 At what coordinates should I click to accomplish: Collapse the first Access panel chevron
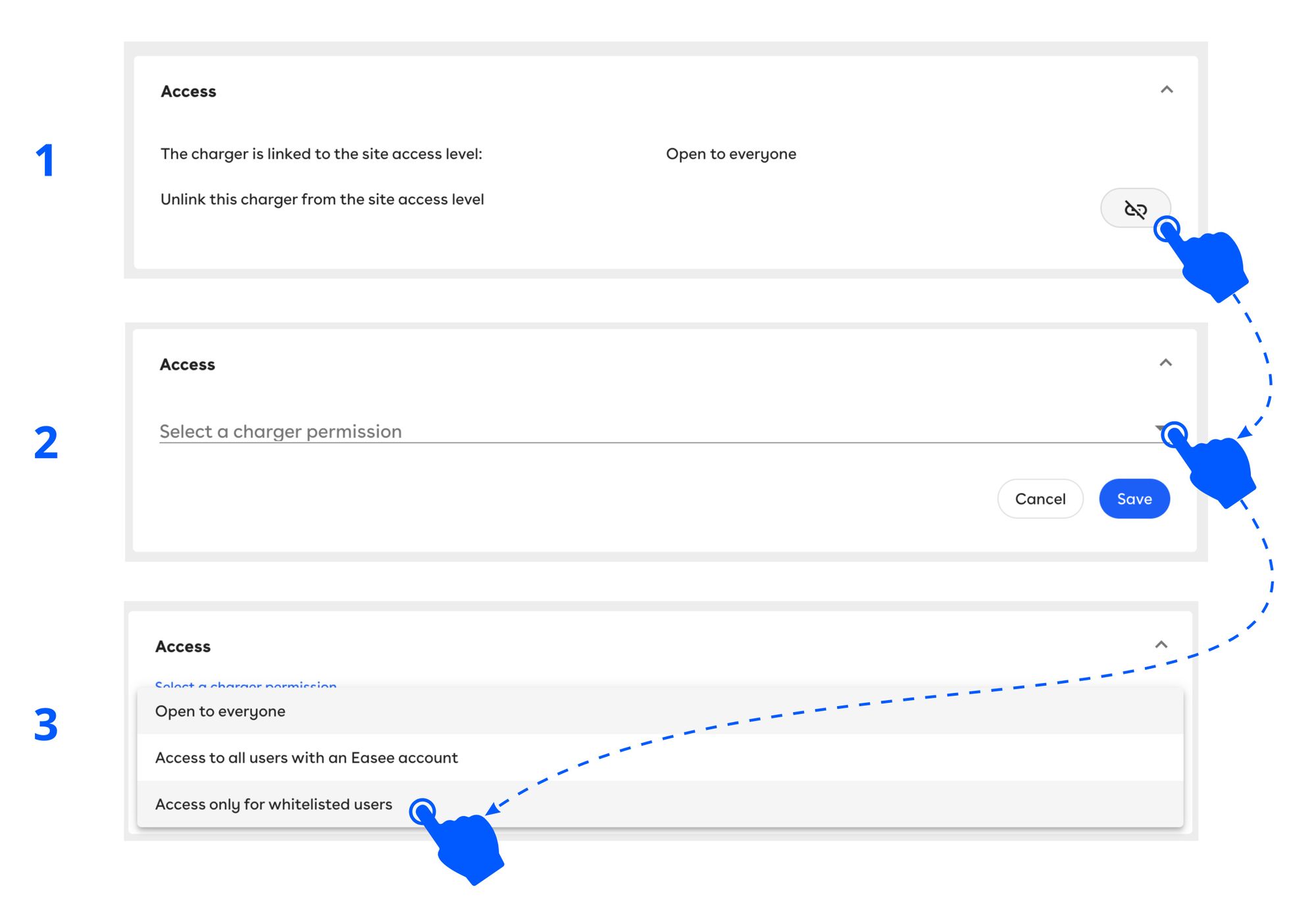(1167, 89)
